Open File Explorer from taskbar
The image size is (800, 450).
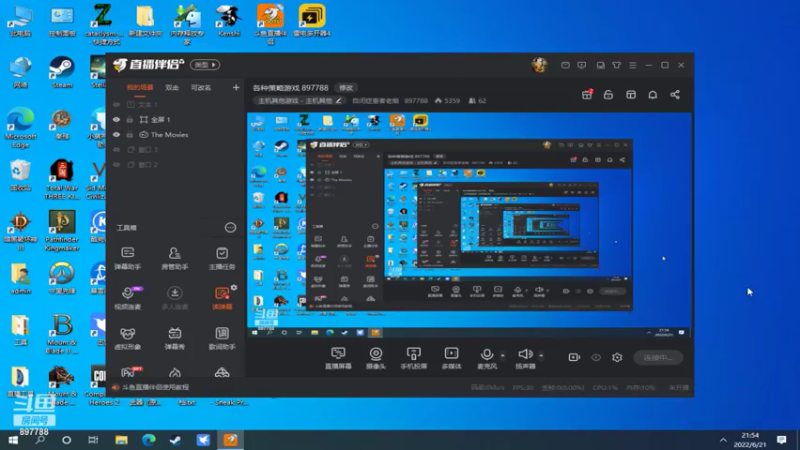121,440
